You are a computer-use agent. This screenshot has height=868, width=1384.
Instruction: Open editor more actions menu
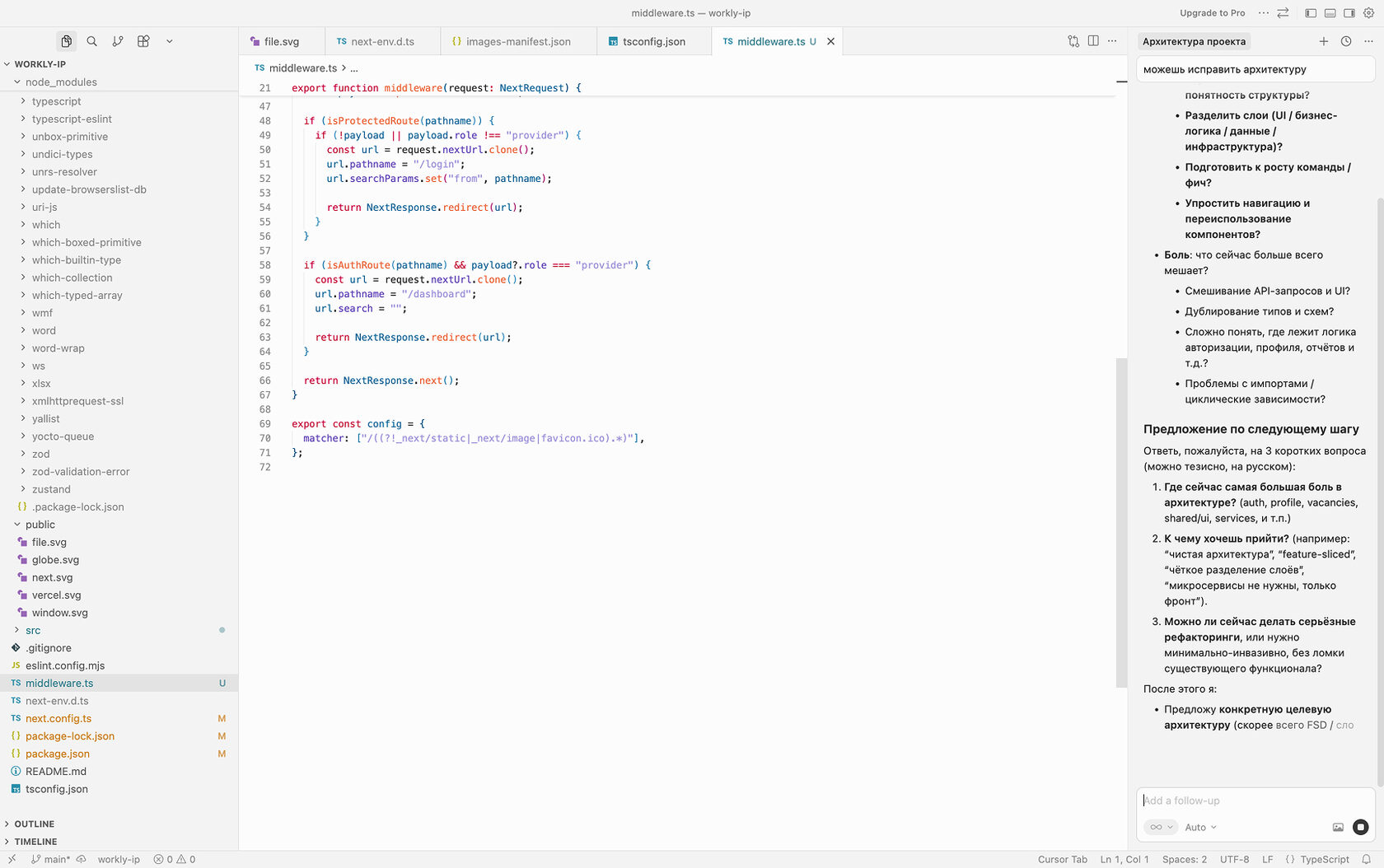point(1112,41)
